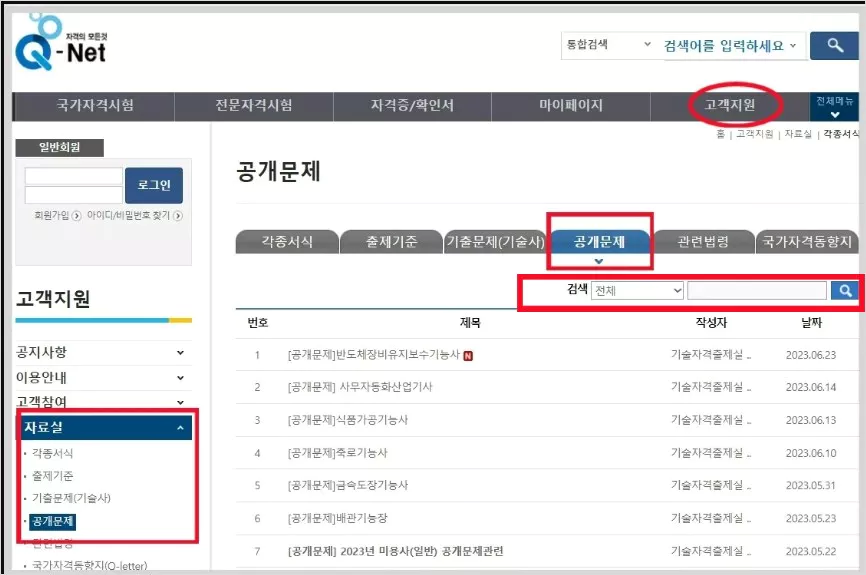
Task: Click date 2023.06.23
Action: 811,355
